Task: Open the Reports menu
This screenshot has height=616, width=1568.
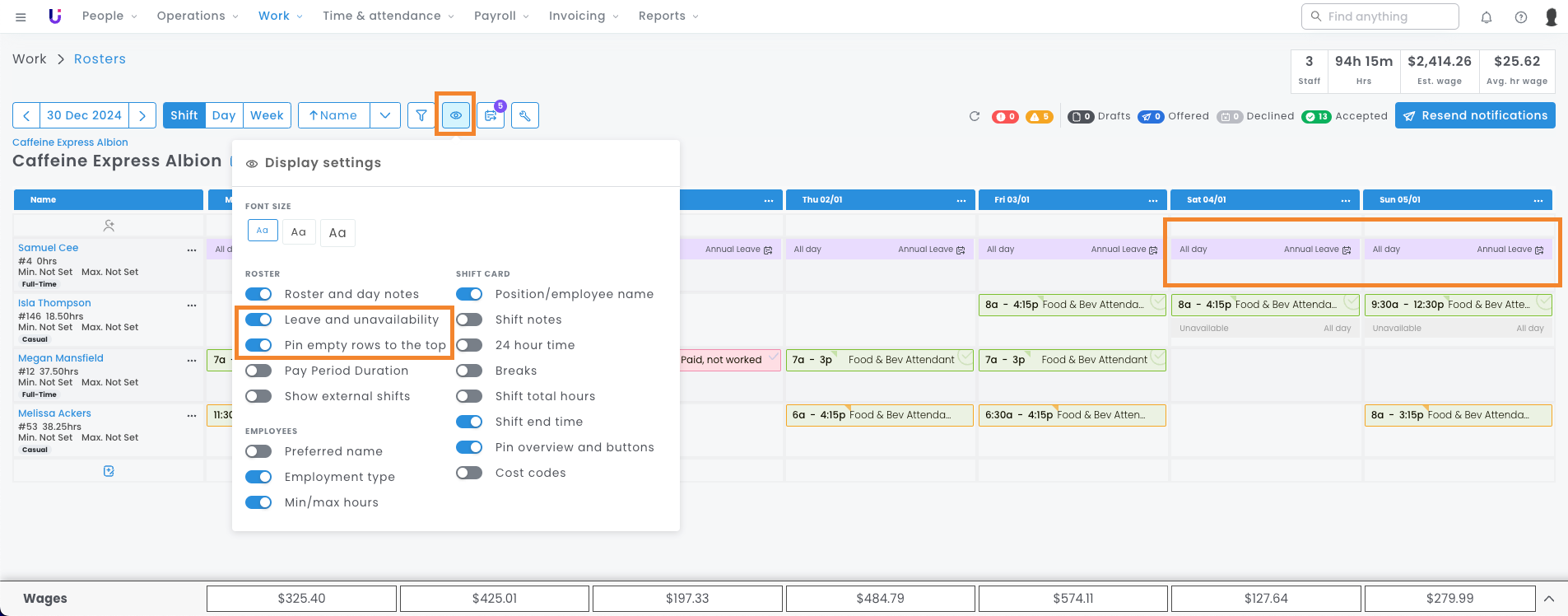Action: [668, 16]
